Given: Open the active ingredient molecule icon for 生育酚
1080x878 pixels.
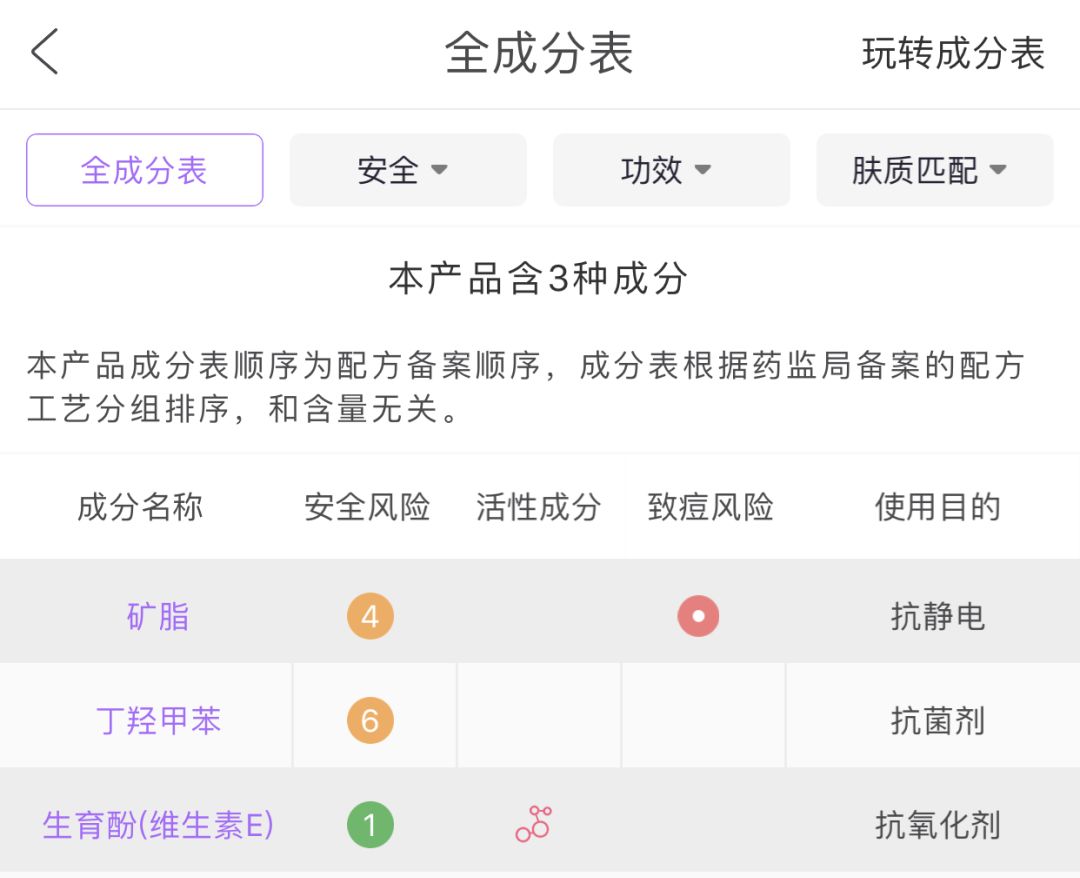Looking at the screenshot, I should [533, 824].
